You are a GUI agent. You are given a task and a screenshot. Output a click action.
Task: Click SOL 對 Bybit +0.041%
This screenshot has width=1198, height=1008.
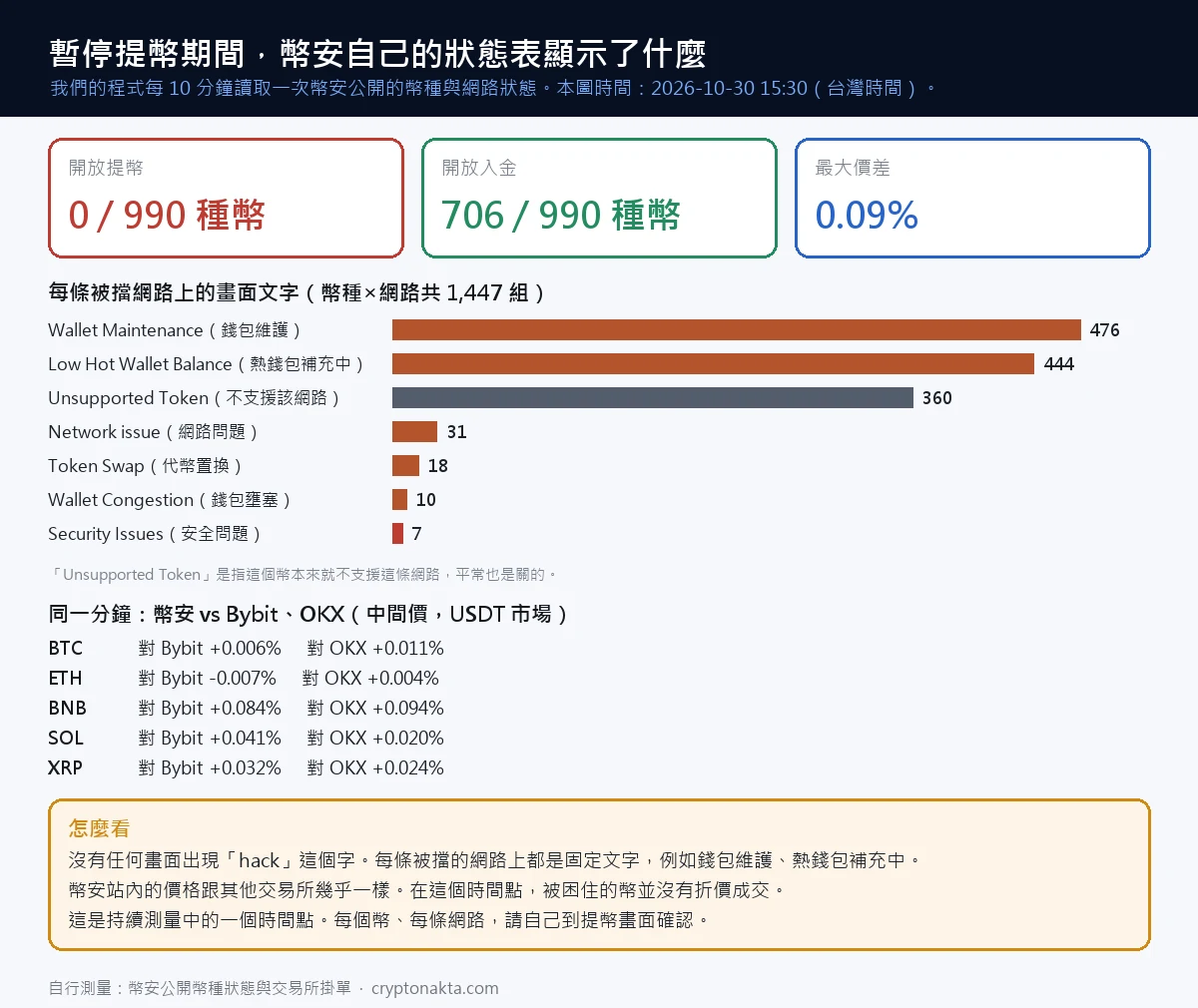pos(210,739)
